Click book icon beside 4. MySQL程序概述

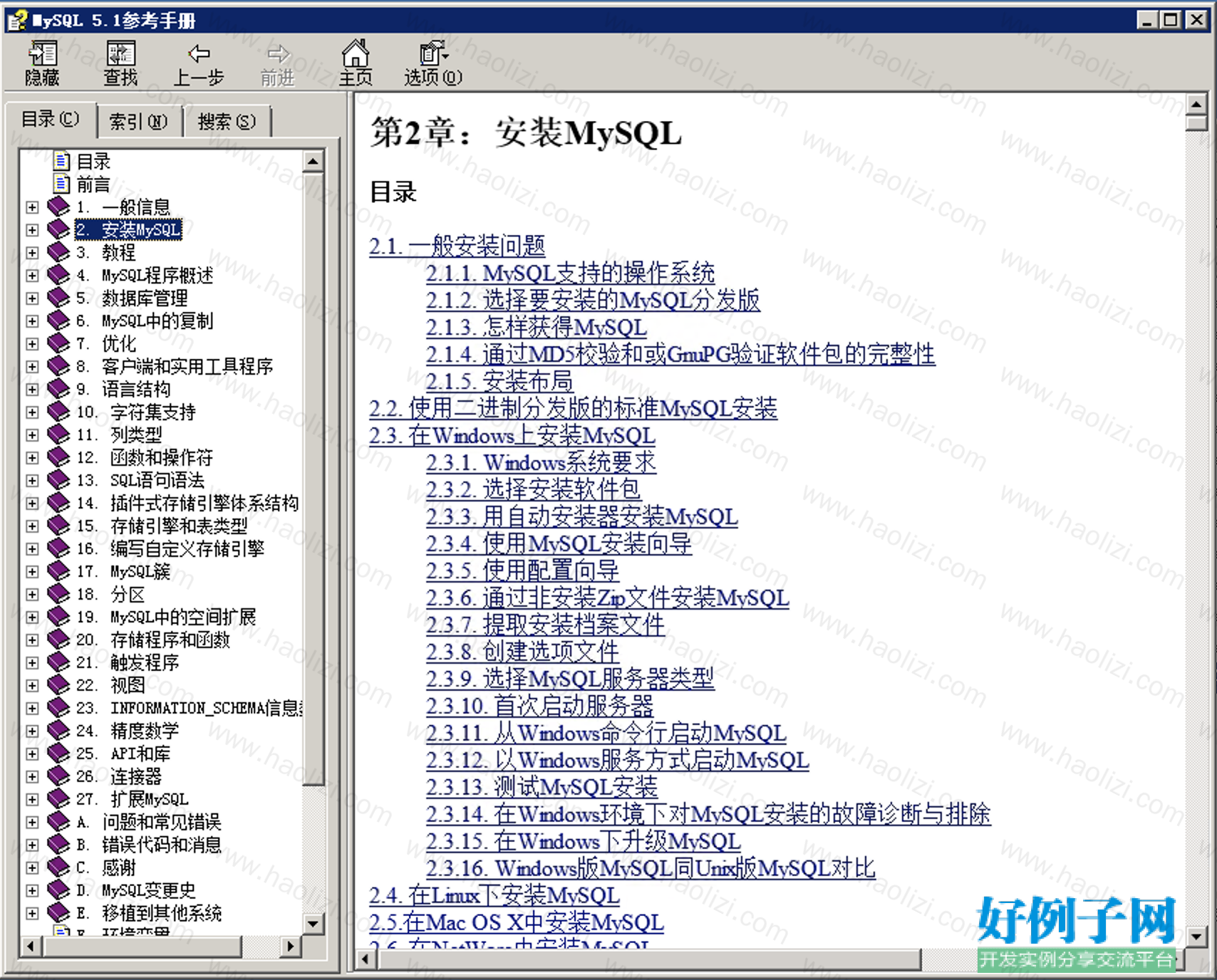click(x=58, y=275)
